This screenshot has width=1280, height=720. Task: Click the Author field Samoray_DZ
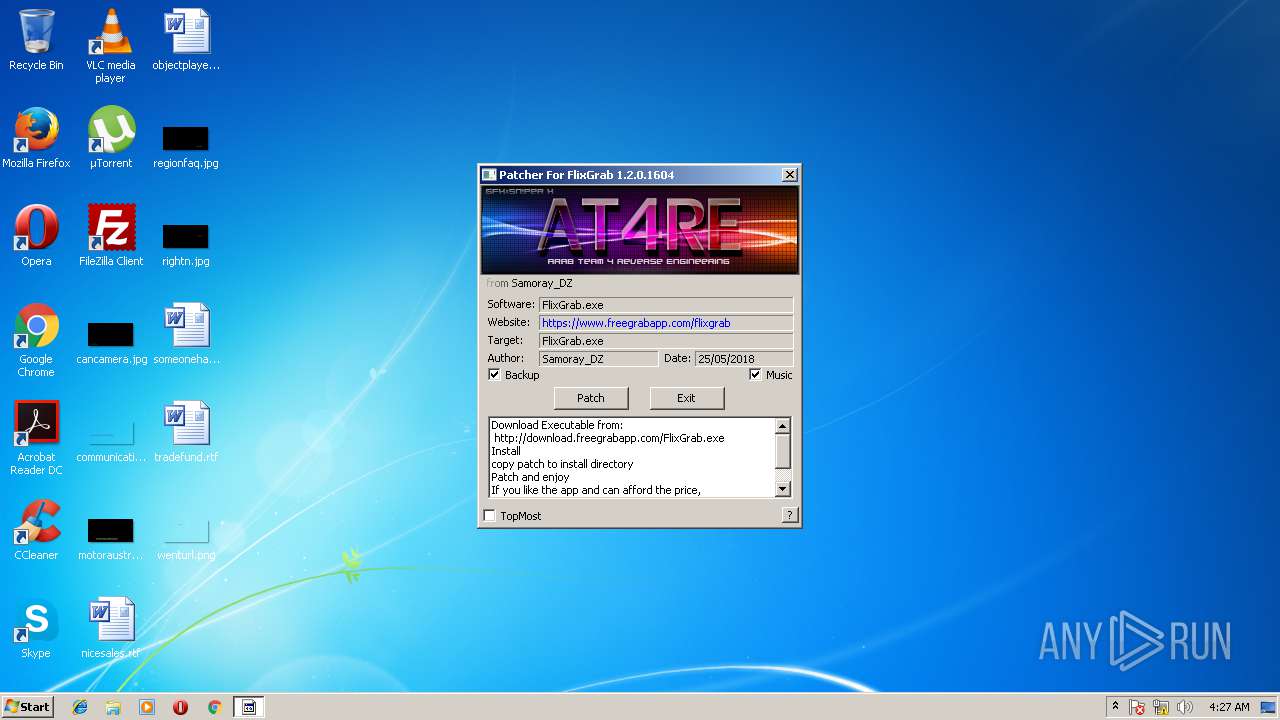click(599, 359)
